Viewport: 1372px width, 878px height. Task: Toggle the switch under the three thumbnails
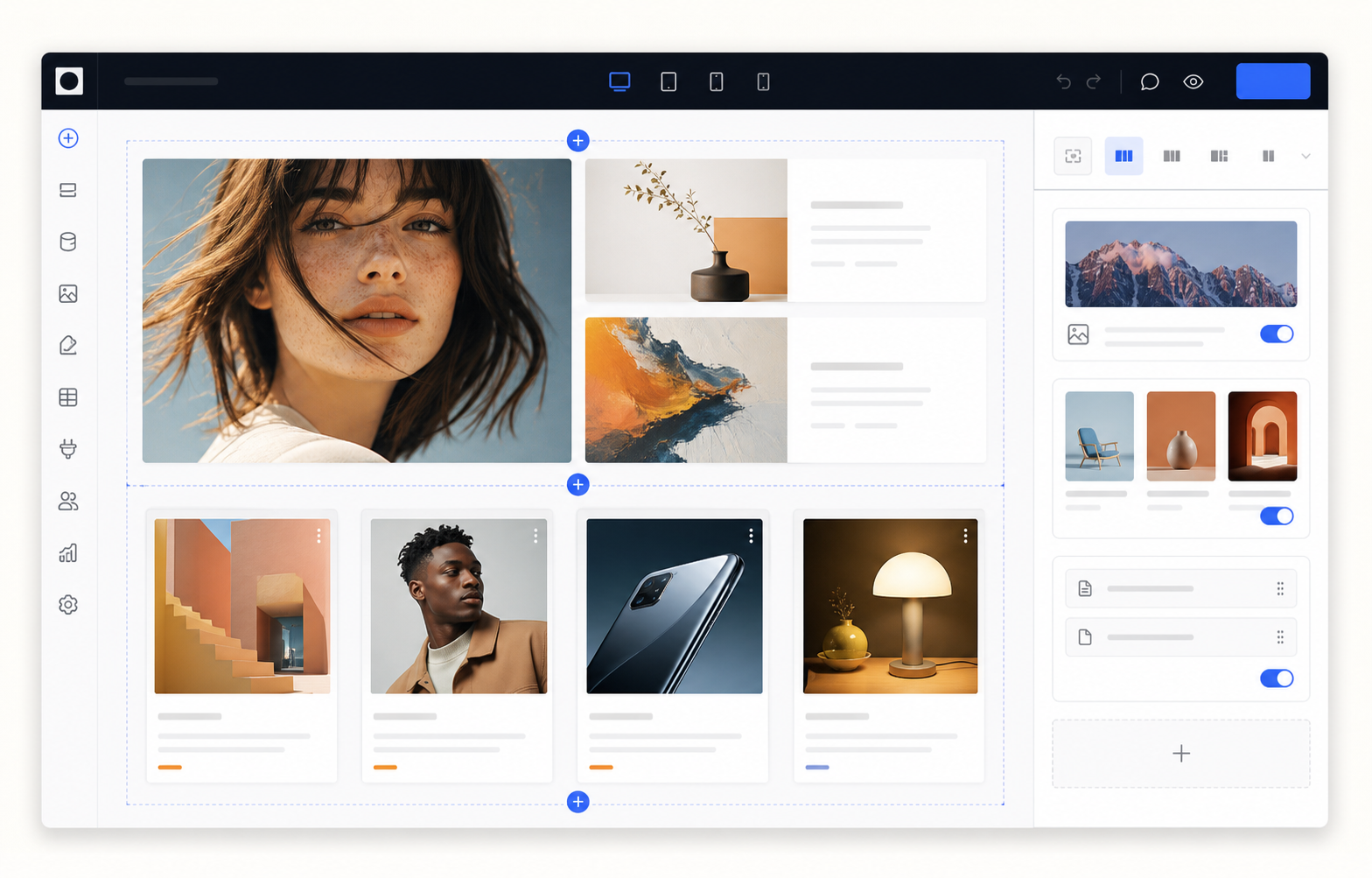tap(1277, 516)
